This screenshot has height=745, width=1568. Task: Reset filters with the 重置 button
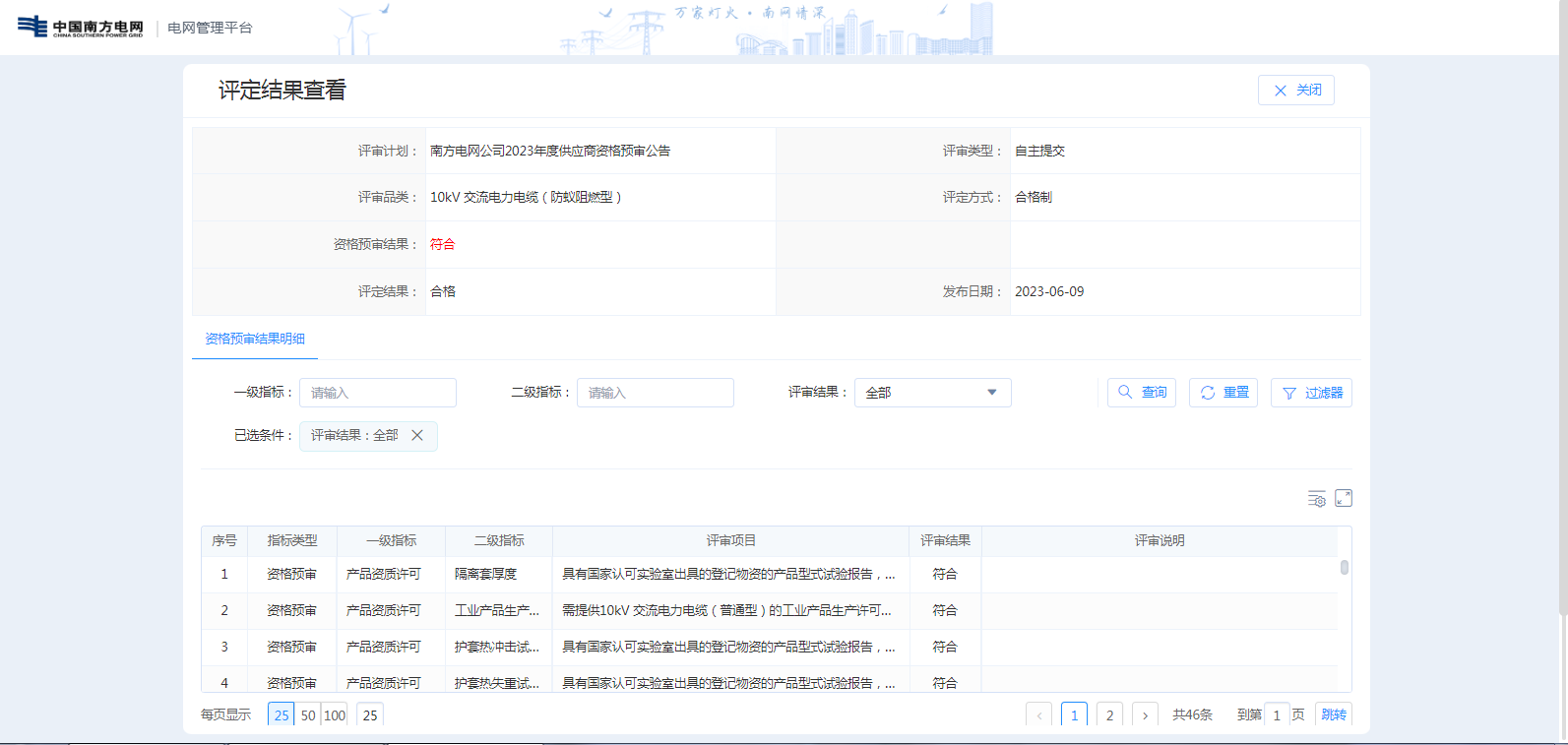coord(1223,393)
